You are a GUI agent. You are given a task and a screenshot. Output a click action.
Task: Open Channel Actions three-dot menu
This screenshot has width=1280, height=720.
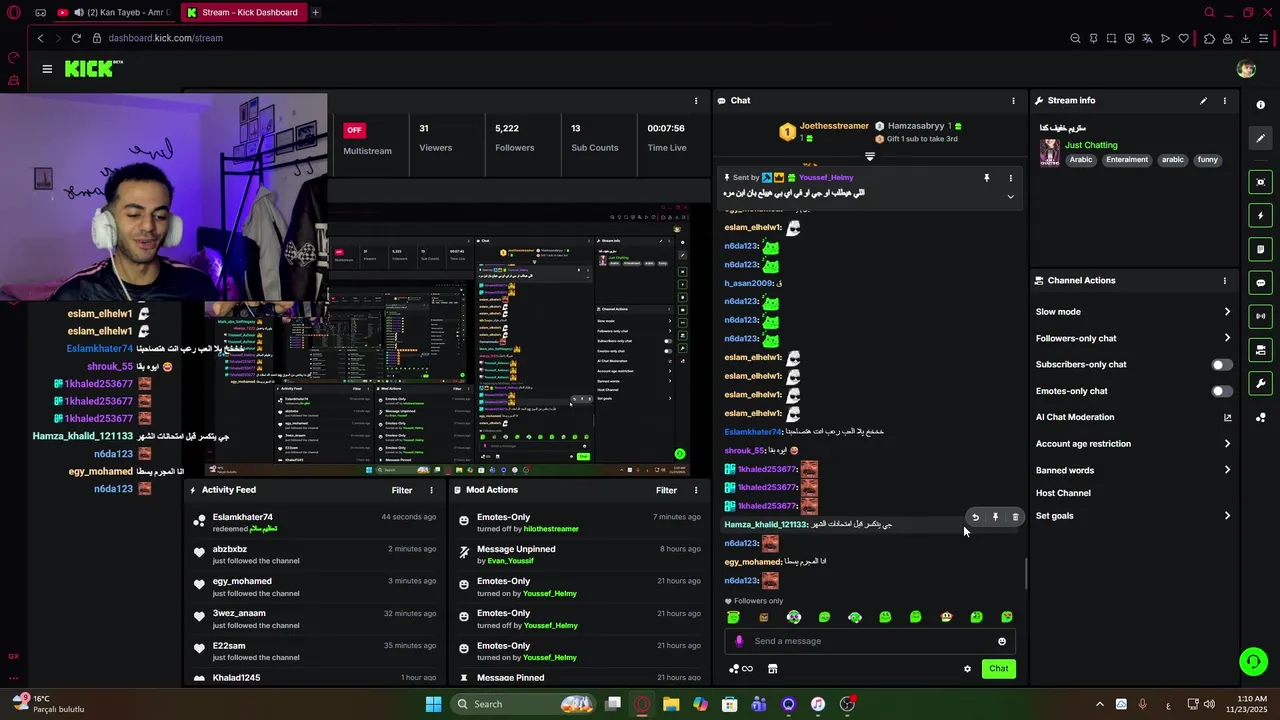click(1224, 281)
